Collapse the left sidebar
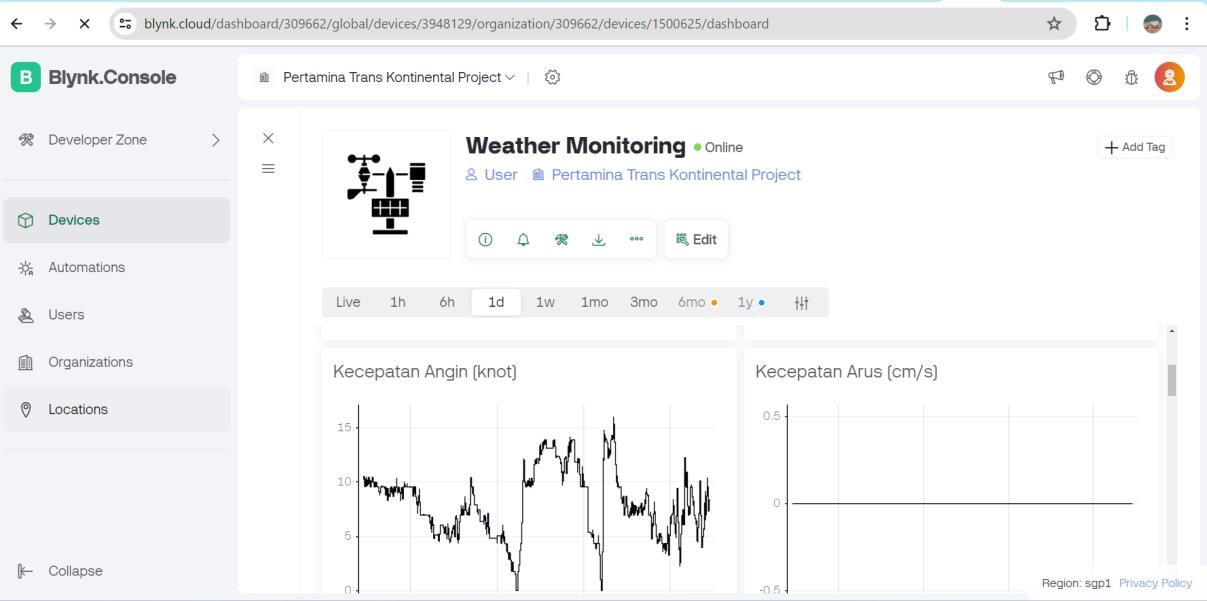The height and width of the screenshot is (601, 1207). tap(75, 571)
